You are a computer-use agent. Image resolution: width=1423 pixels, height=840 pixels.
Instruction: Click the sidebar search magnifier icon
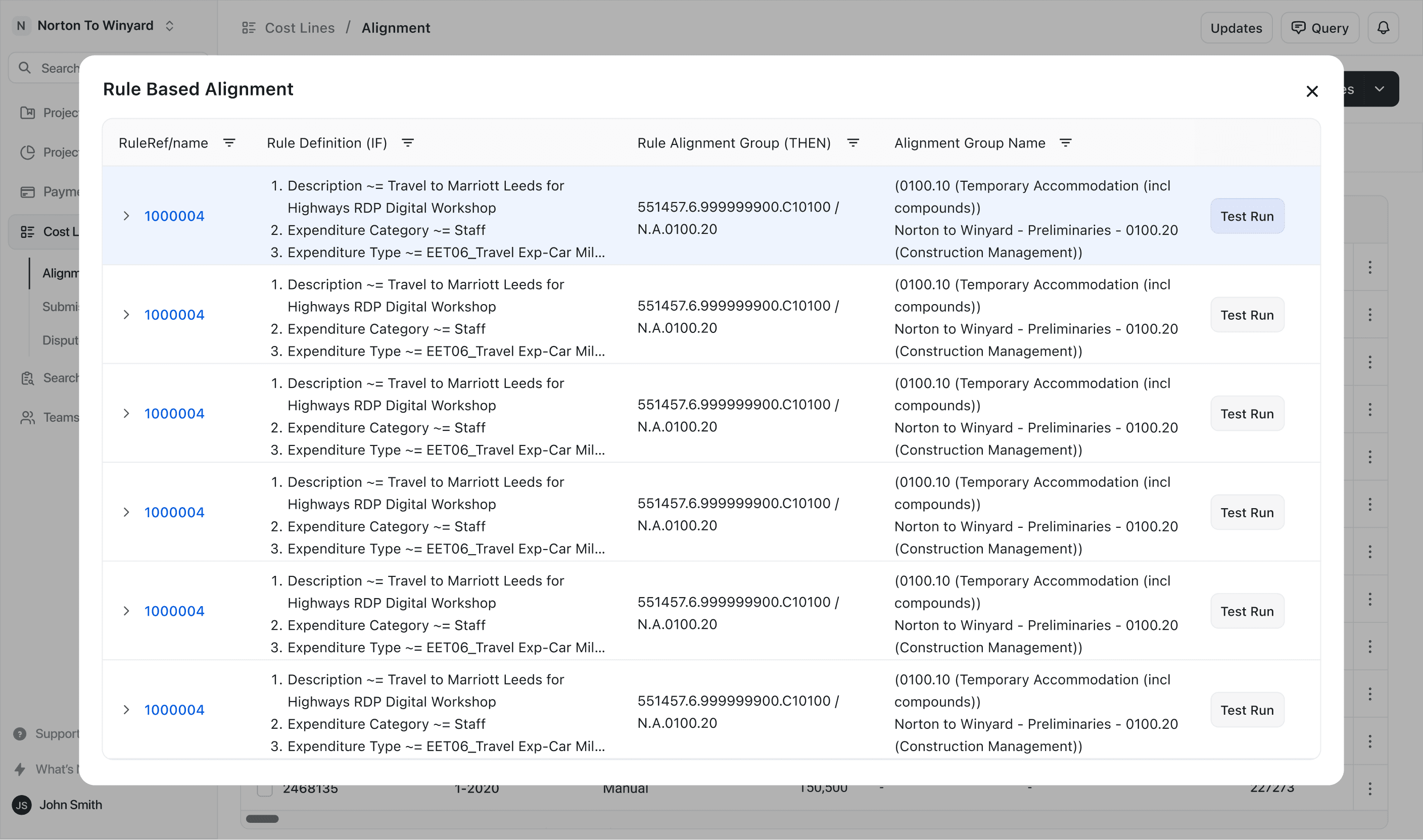[24, 68]
